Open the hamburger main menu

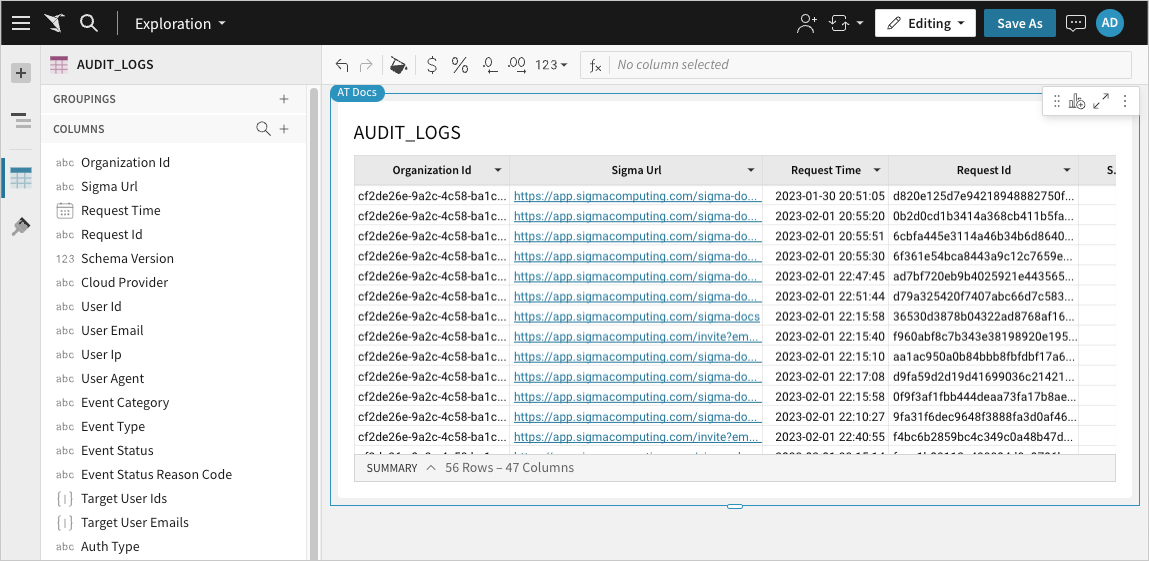pyautogui.click(x=21, y=23)
